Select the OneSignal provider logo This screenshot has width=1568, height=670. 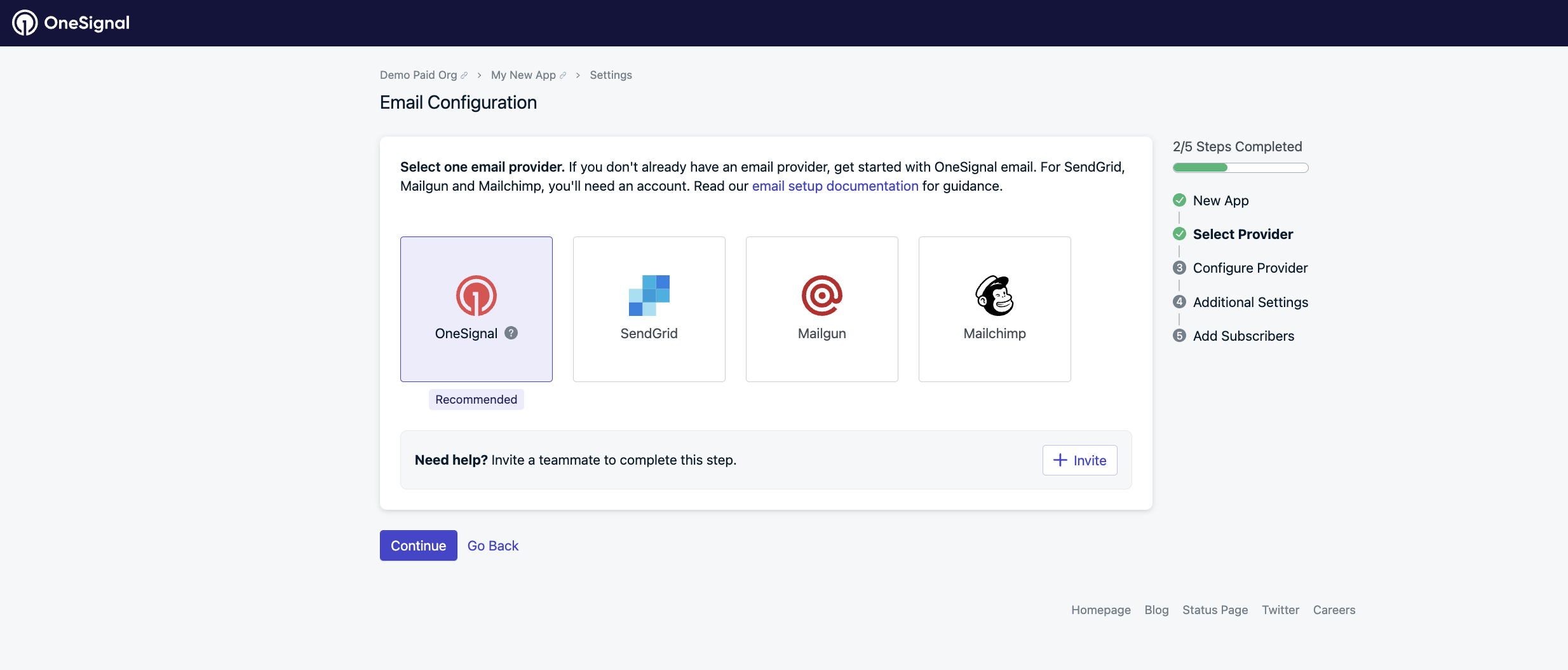[476, 296]
